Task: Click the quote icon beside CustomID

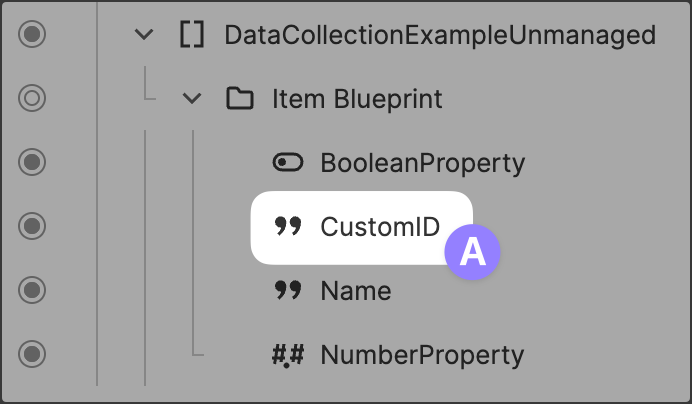Action: 288,227
